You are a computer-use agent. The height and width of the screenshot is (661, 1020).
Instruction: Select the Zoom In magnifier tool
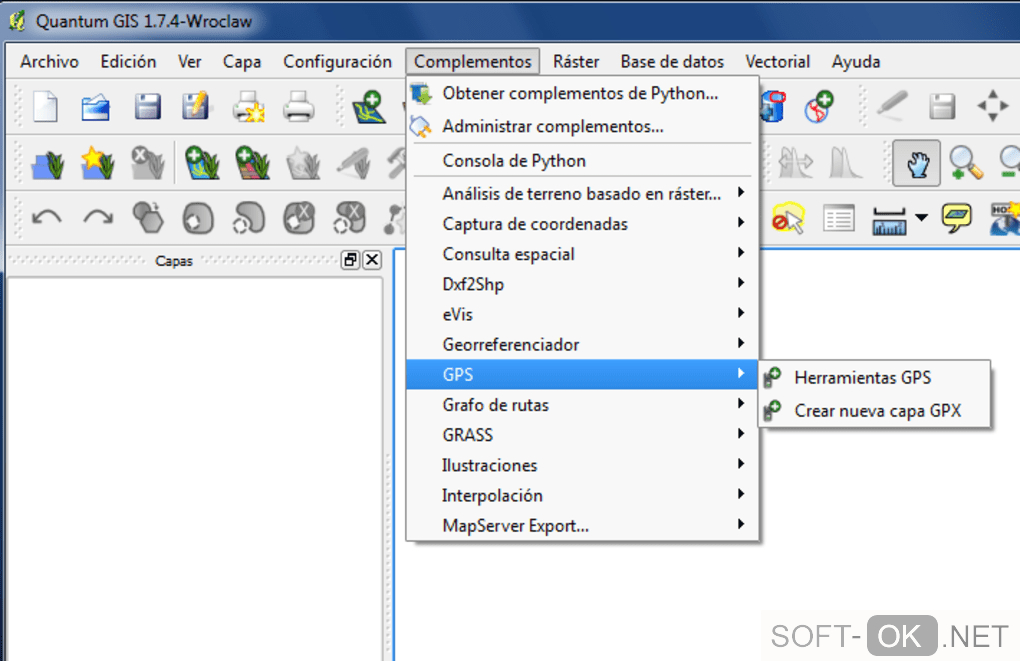[965, 163]
